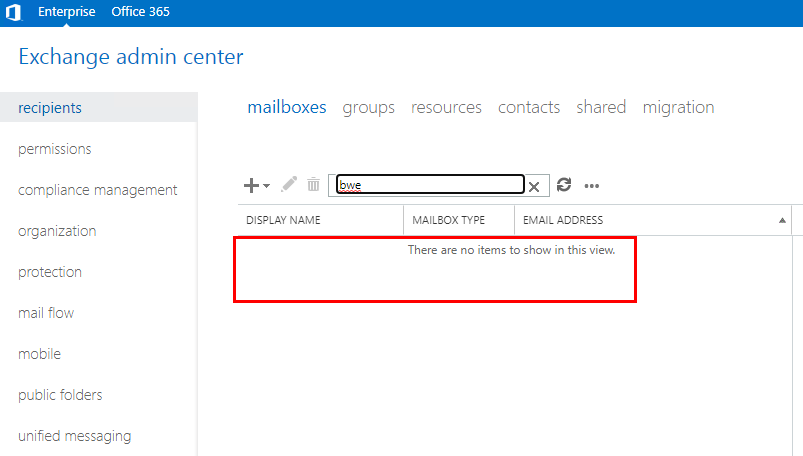
Task: Navigate to mail flow
Action: tap(46, 313)
